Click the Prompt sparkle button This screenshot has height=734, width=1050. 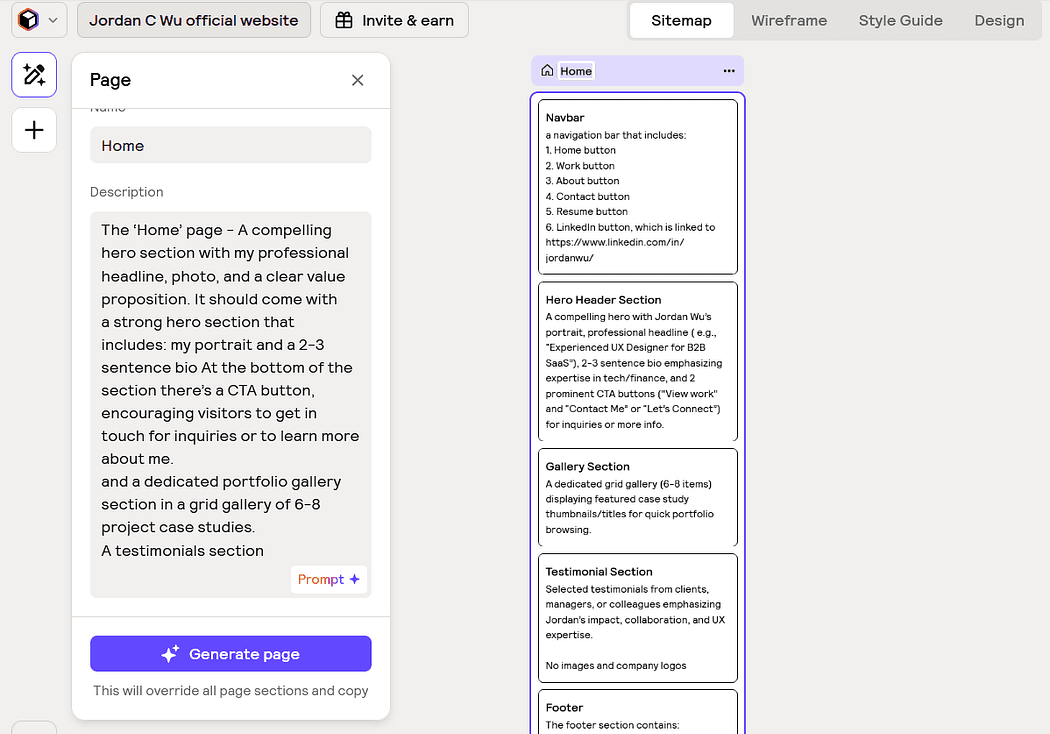click(x=328, y=579)
